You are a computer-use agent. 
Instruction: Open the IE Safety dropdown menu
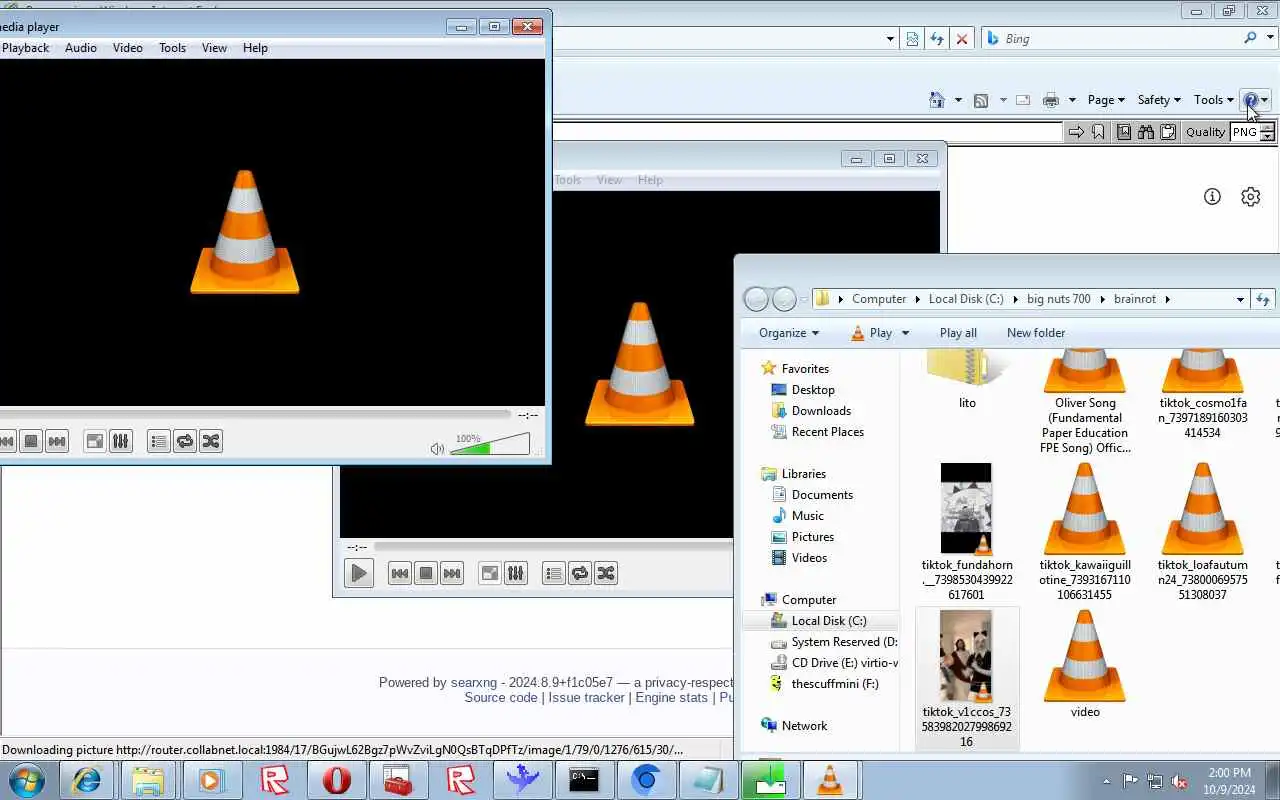1159,100
